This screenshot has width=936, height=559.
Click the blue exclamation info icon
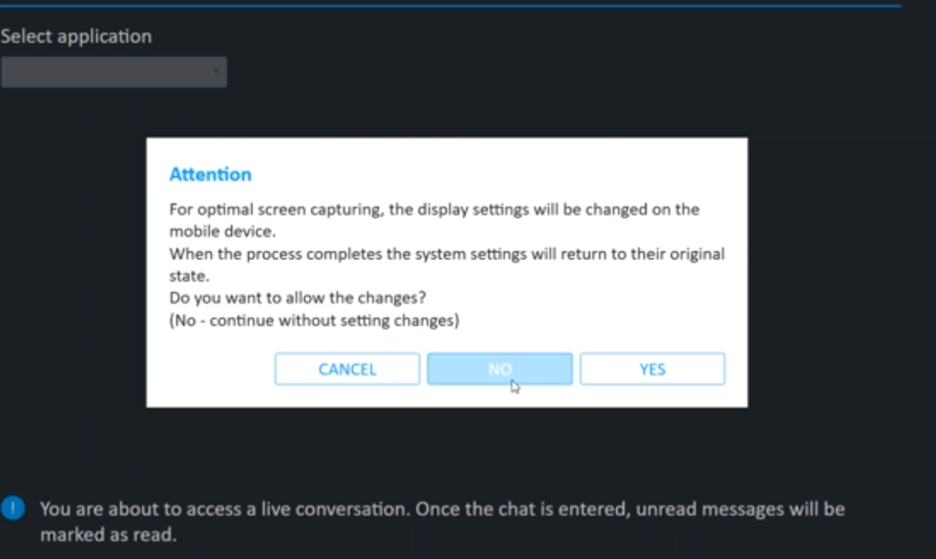click(13, 508)
